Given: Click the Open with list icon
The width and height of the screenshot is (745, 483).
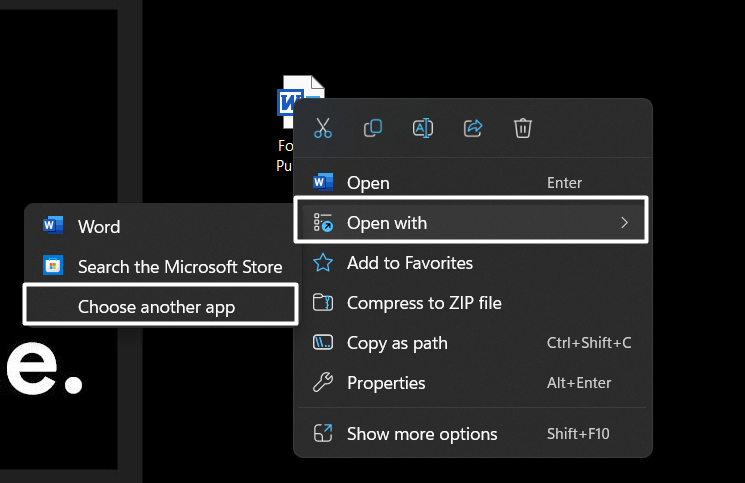Looking at the screenshot, I should click(x=323, y=223).
